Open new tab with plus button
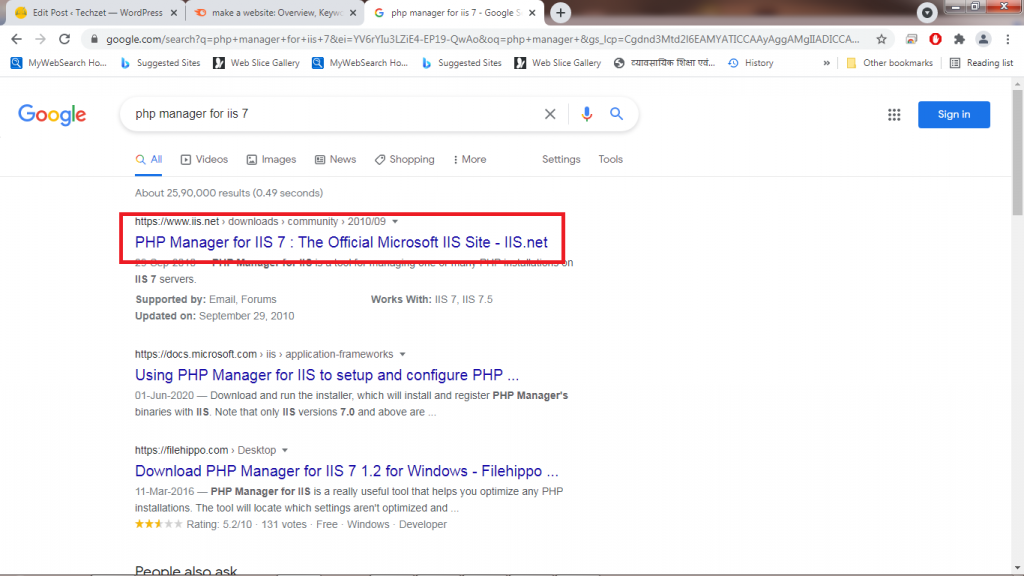This screenshot has width=1024, height=576. (x=561, y=13)
